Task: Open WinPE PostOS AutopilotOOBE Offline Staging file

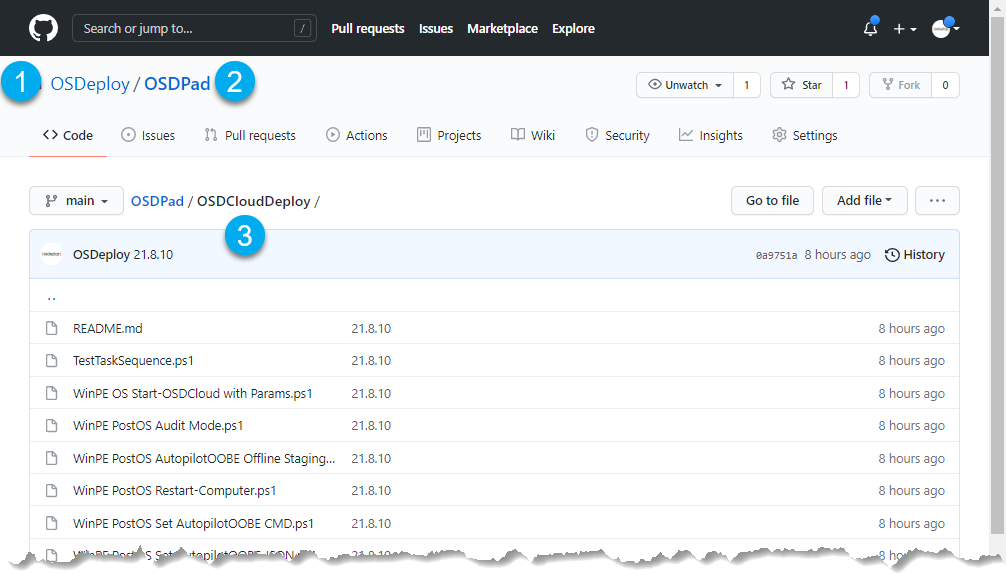Action: coord(204,458)
